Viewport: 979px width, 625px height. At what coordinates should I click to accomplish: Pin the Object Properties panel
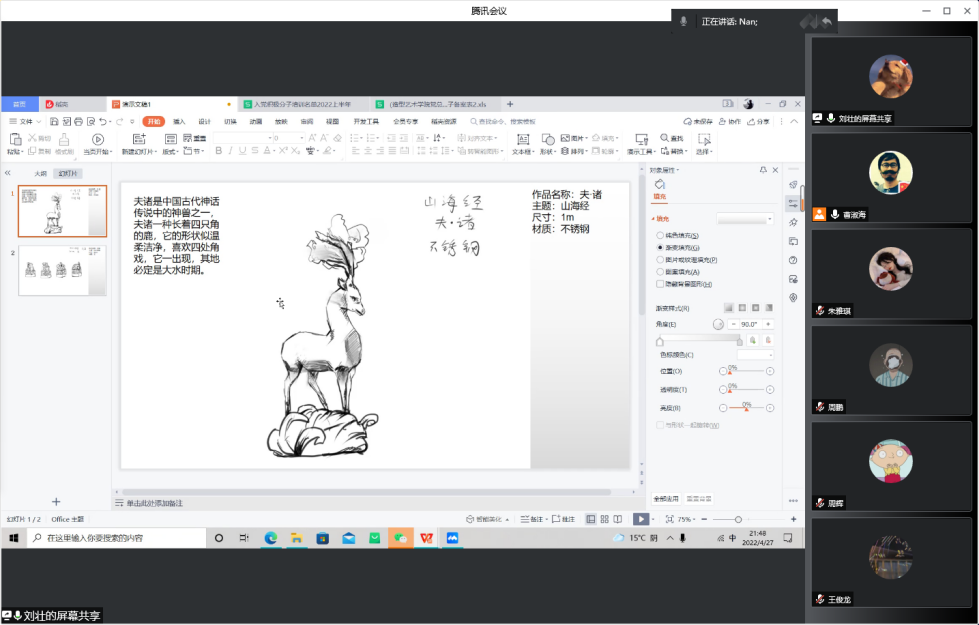click(x=763, y=170)
